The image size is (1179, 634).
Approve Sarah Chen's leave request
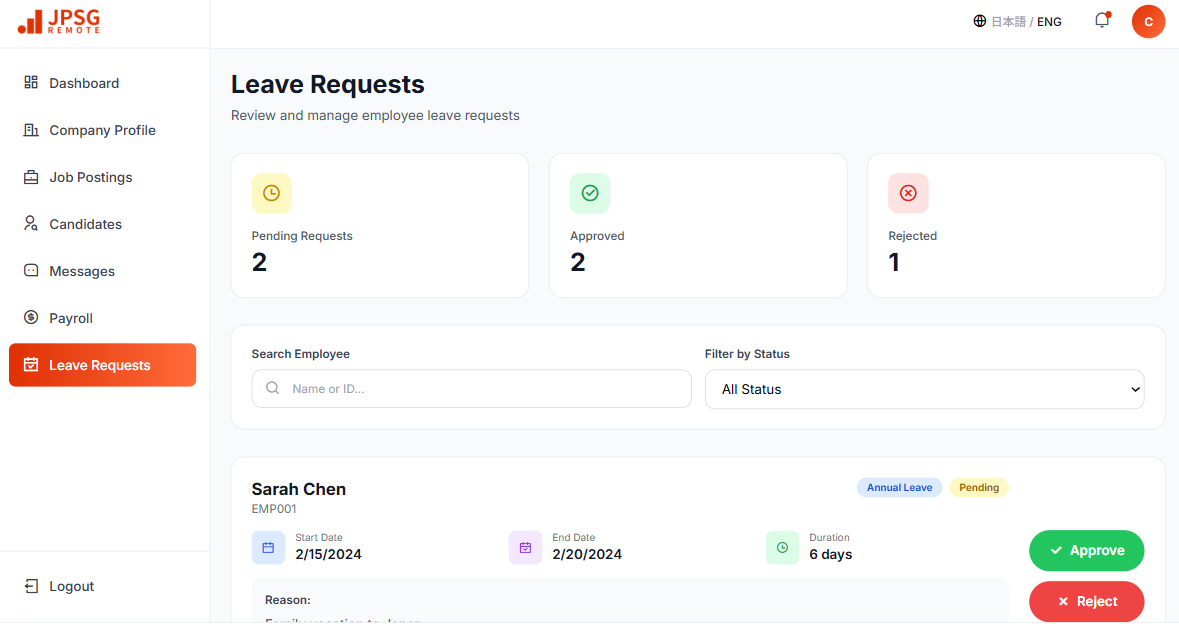1086,550
